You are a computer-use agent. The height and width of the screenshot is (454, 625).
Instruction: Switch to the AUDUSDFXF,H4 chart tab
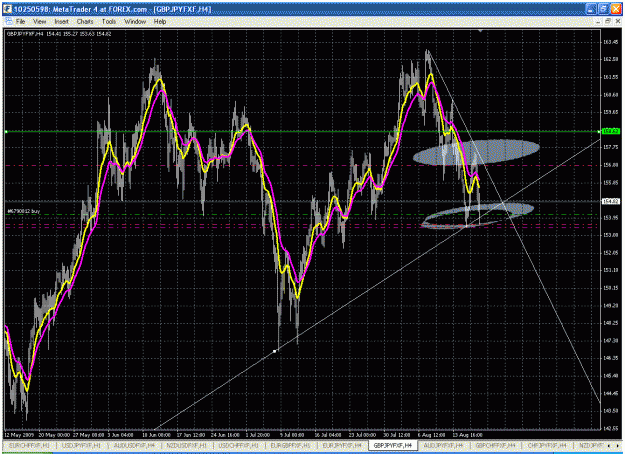tap(134, 445)
